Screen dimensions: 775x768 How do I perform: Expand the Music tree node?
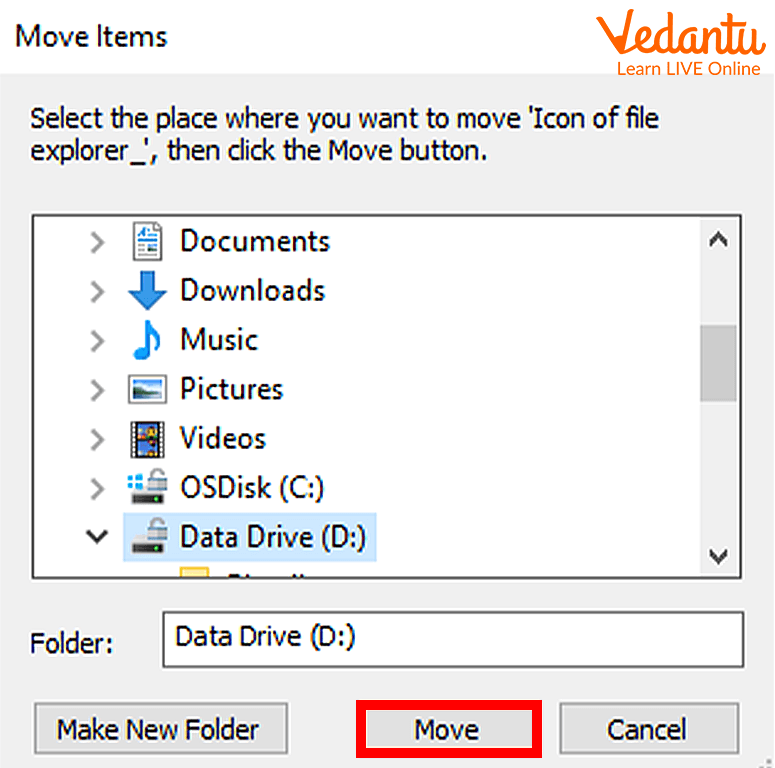[97, 340]
